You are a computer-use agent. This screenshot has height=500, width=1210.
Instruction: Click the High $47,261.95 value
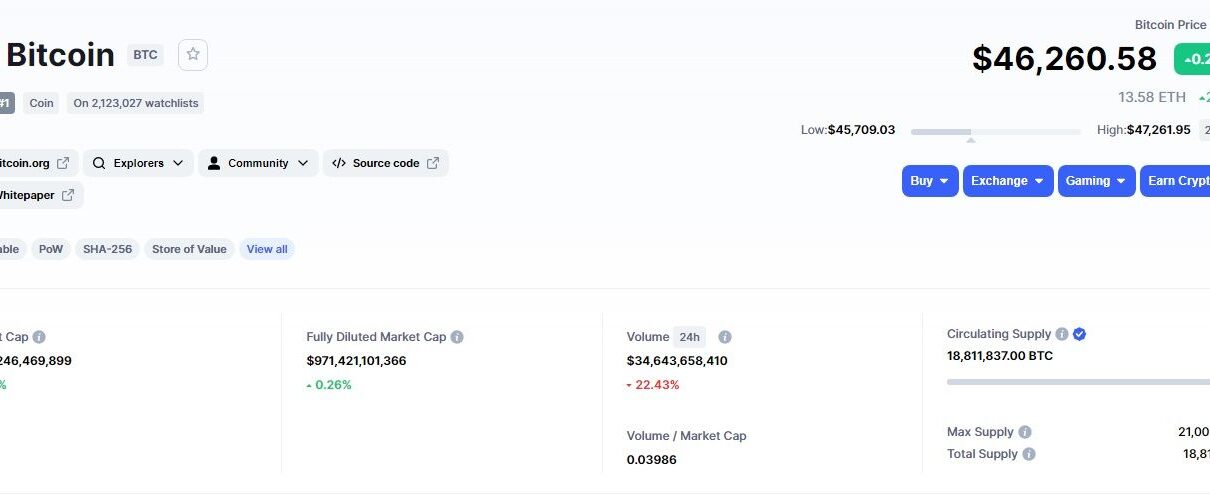(1158, 130)
